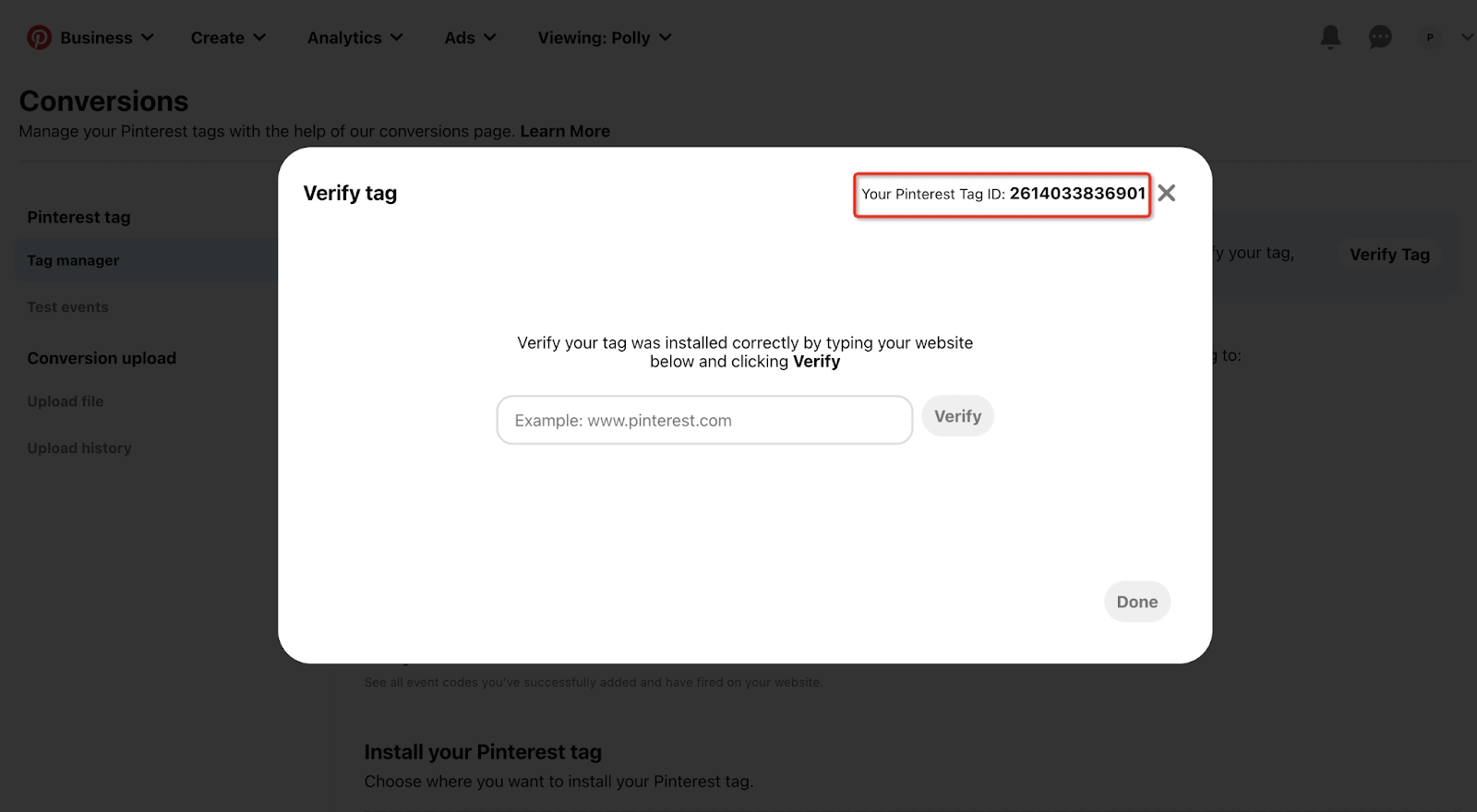1477x812 pixels.
Task: Close the Verify tag dialog
Action: (x=1167, y=193)
